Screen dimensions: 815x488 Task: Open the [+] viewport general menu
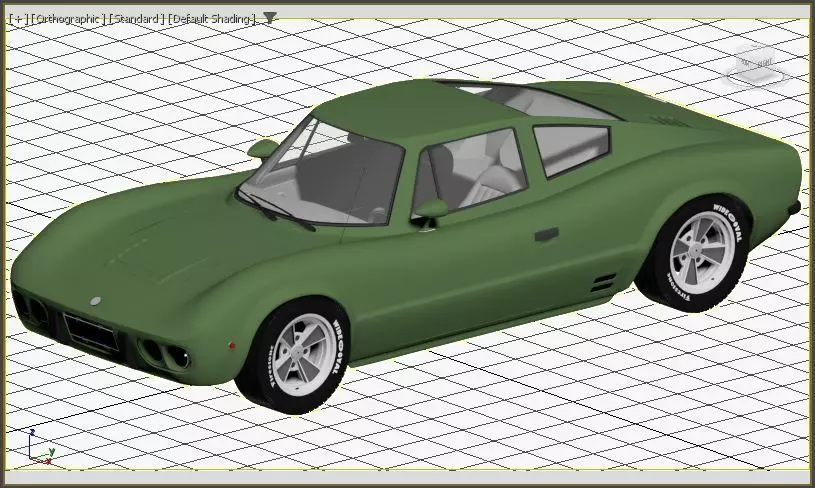click(x=18, y=19)
